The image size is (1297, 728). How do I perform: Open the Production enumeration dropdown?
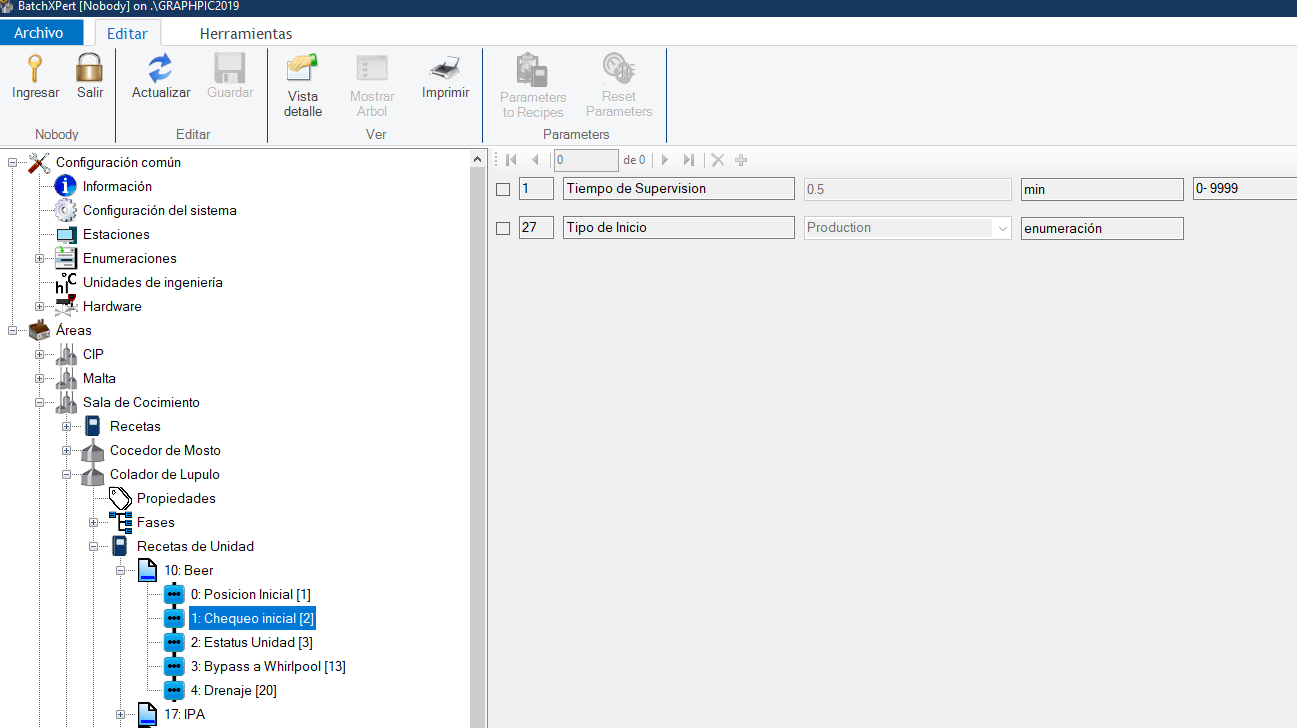[x=1003, y=227]
